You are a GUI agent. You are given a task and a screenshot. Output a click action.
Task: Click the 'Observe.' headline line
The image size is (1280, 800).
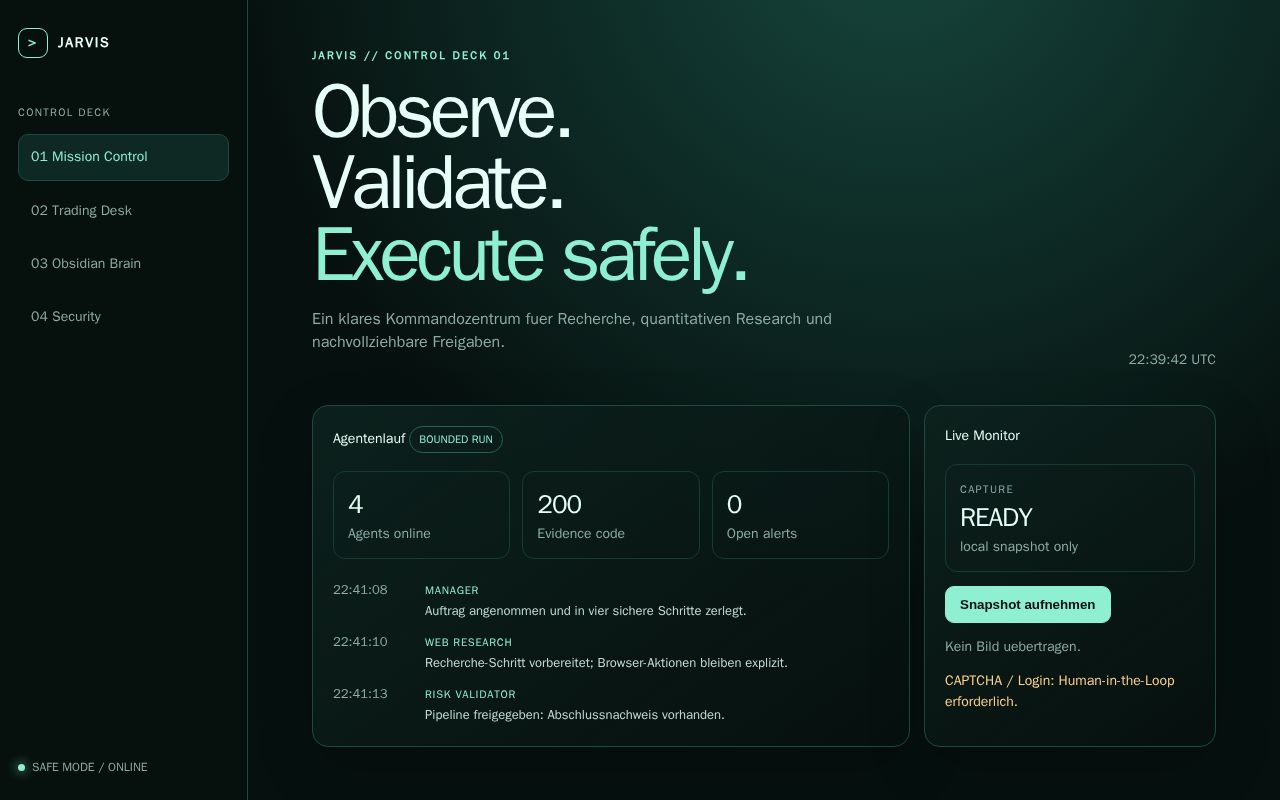pyautogui.click(x=442, y=111)
